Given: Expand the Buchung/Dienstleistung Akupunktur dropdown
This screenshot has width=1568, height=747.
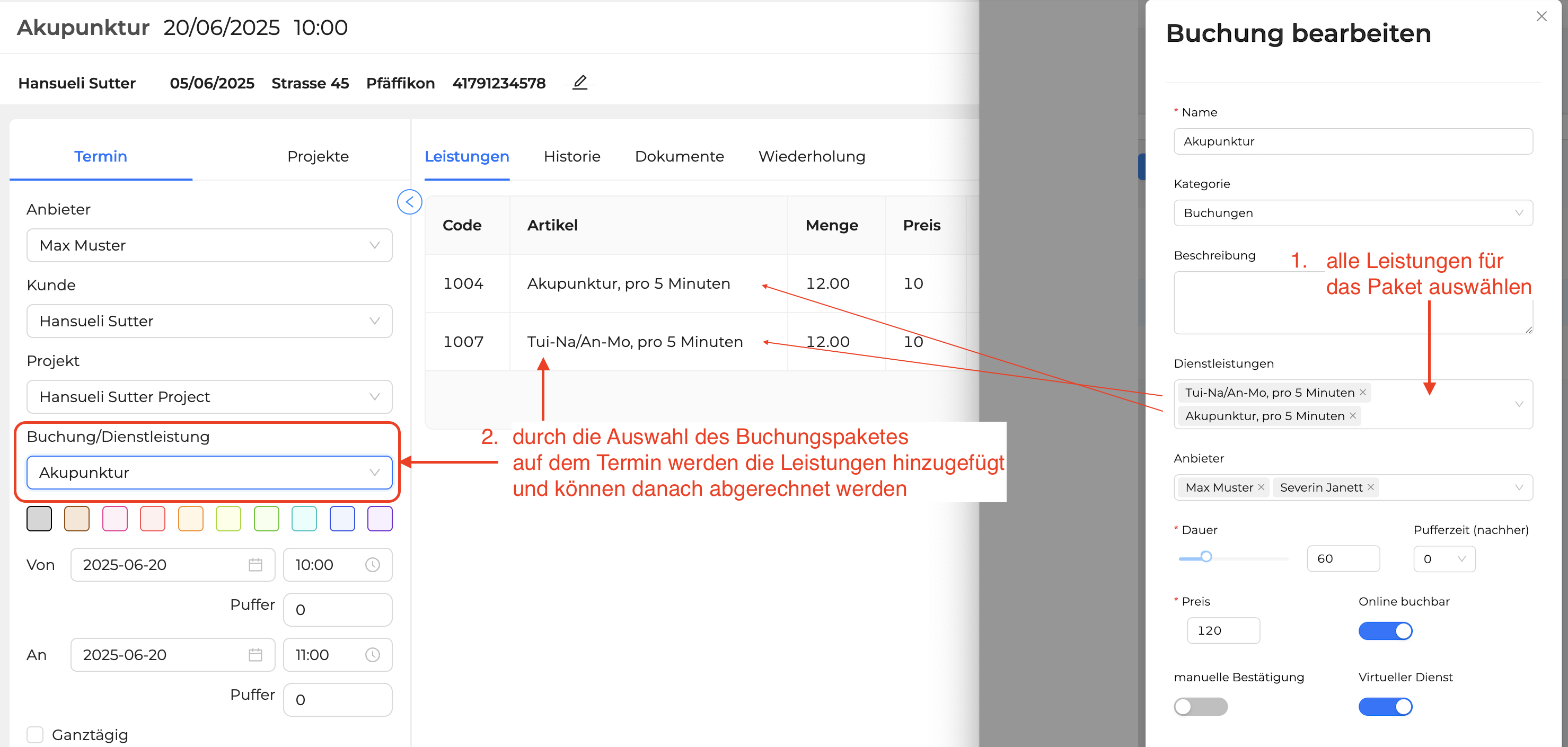Looking at the screenshot, I should tap(209, 473).
